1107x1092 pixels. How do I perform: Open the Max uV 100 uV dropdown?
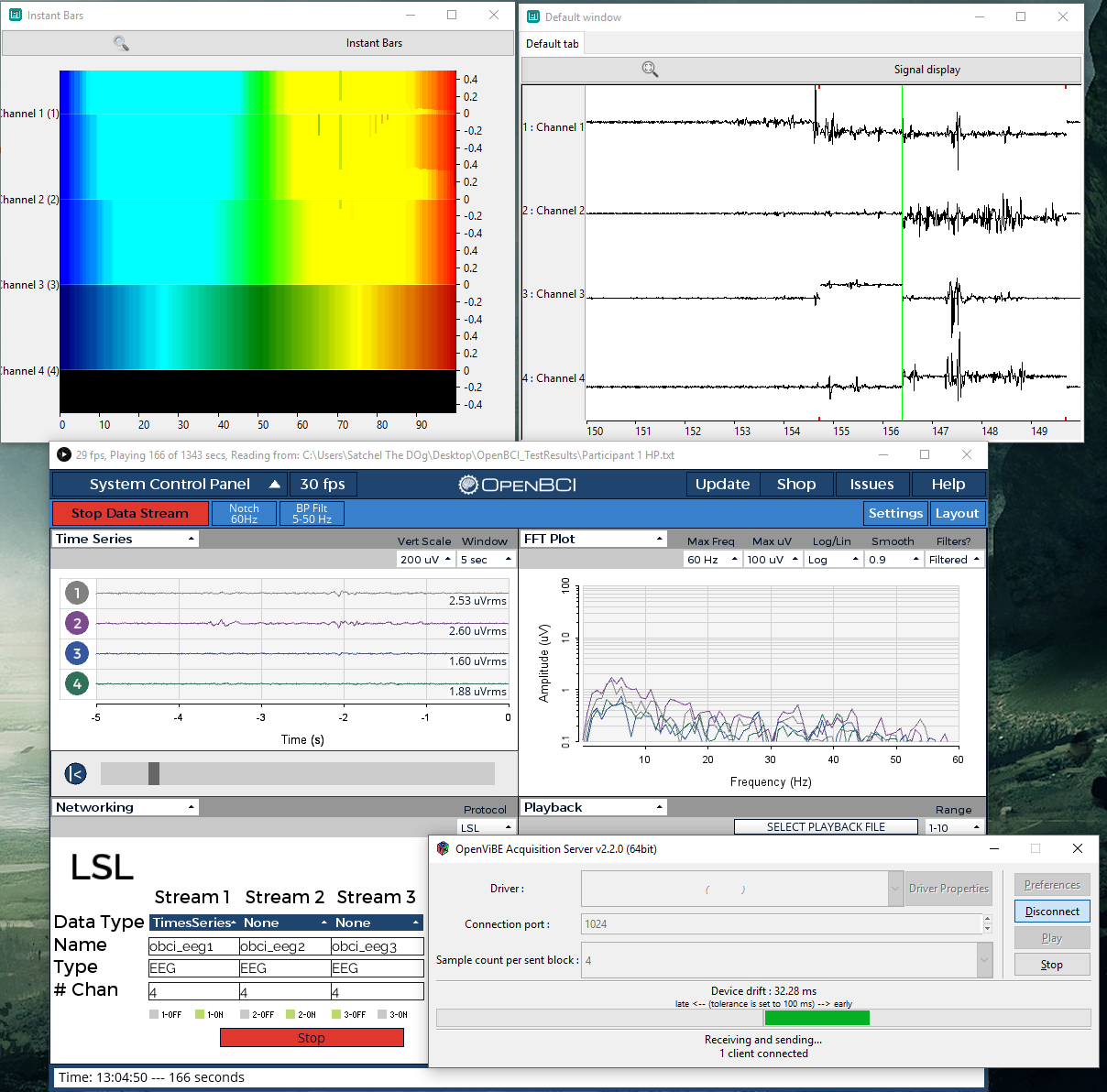coord(773,559)
